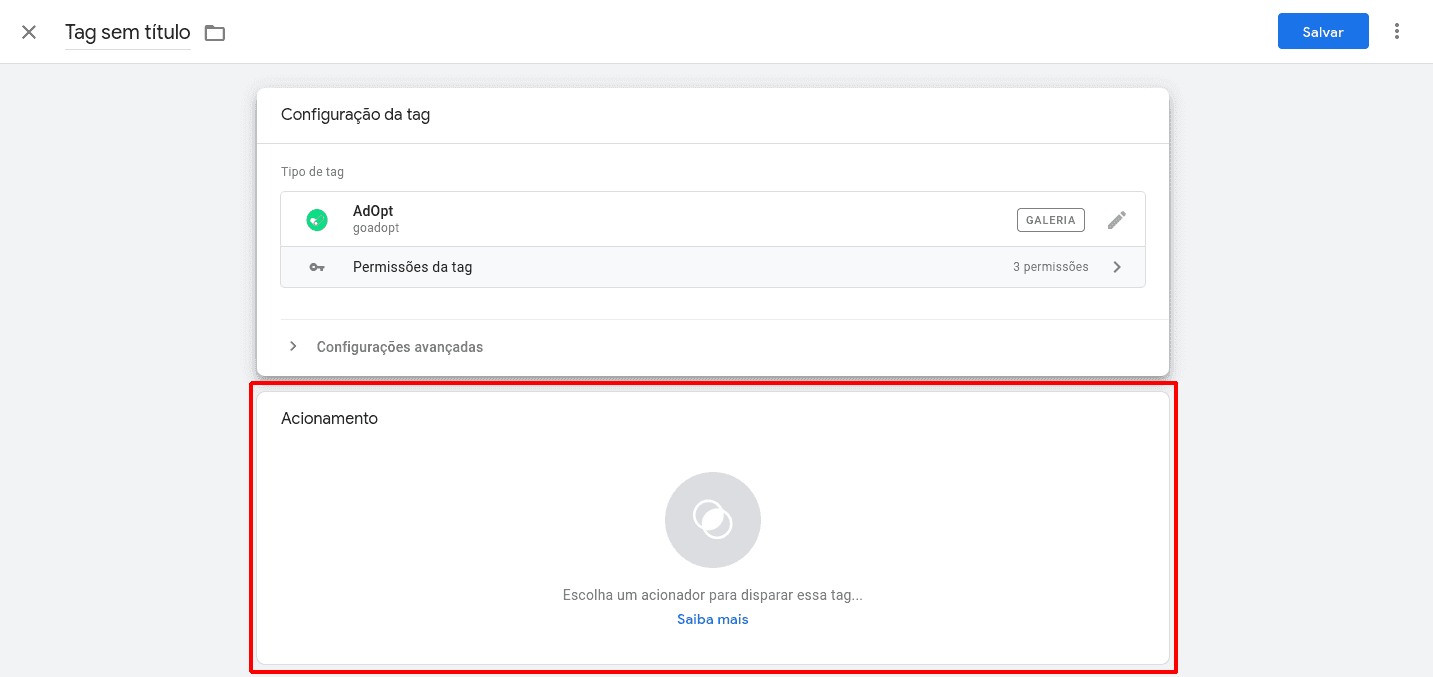Open the Saiba mais link
Screen dimensions: 1433x677
click(x=712, y=619)
